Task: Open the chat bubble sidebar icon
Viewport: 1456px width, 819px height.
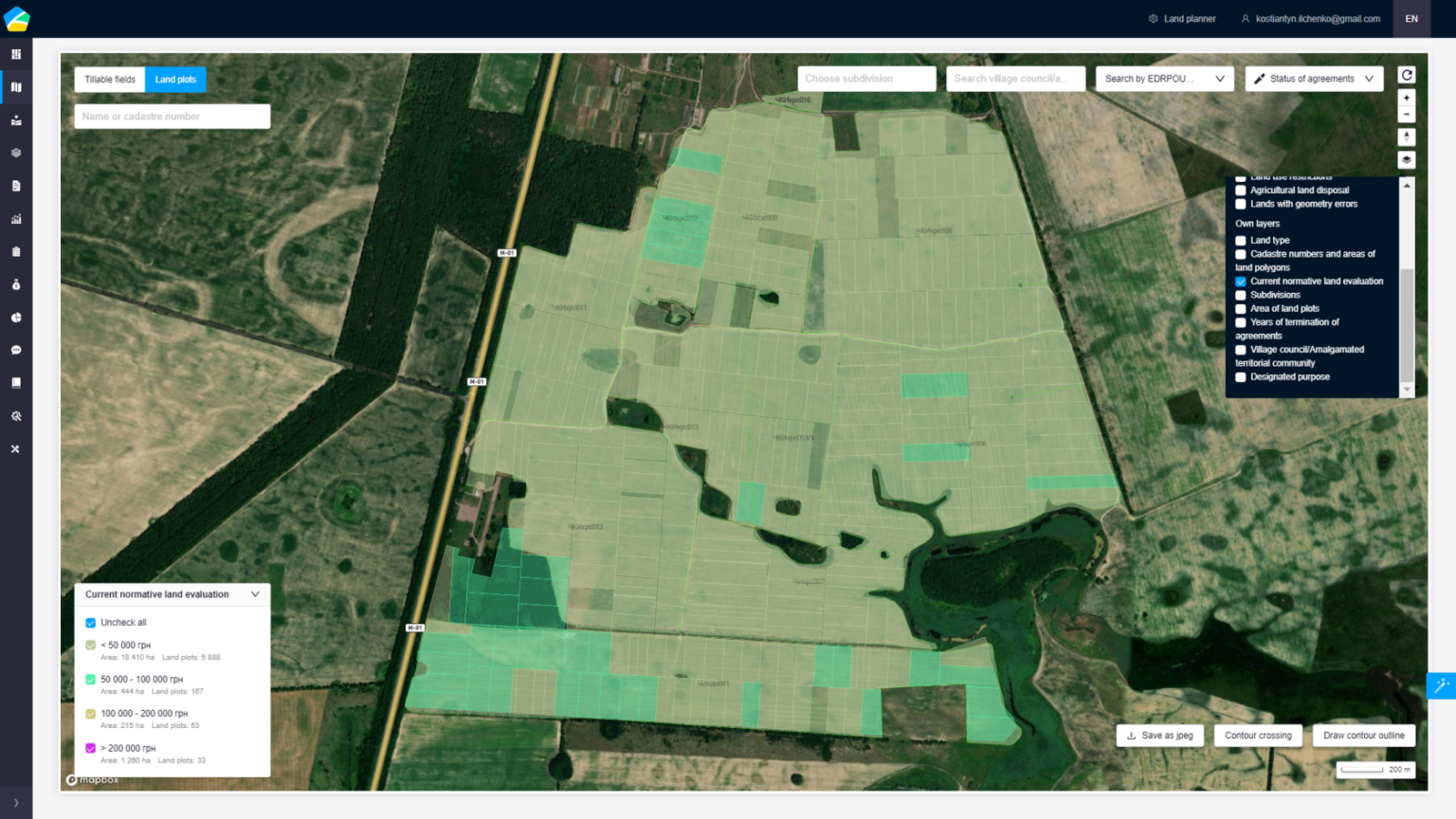Action: pyautogui.click(x=16, y=350)
